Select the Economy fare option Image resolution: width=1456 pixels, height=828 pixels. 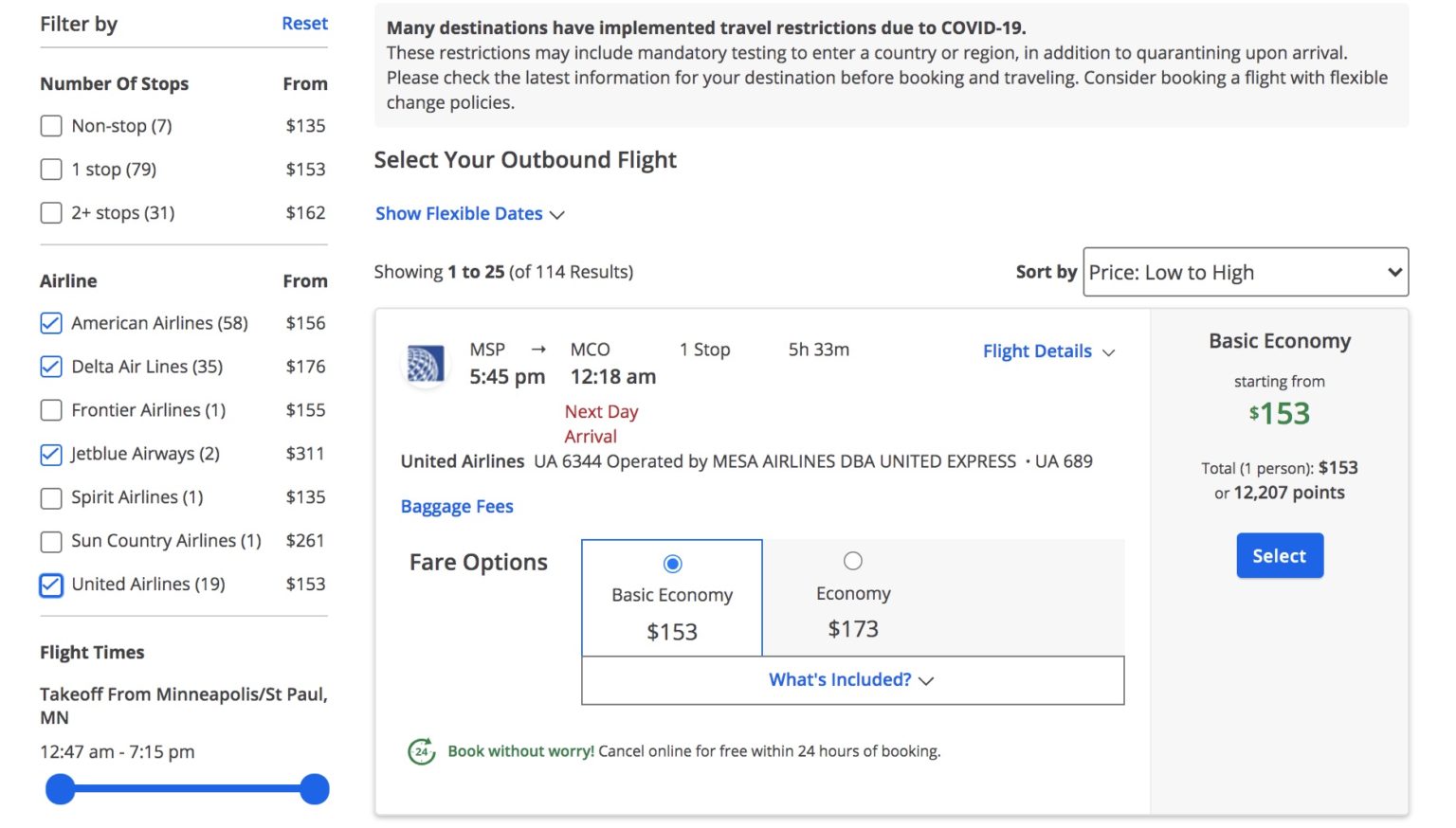click(852, 560)
